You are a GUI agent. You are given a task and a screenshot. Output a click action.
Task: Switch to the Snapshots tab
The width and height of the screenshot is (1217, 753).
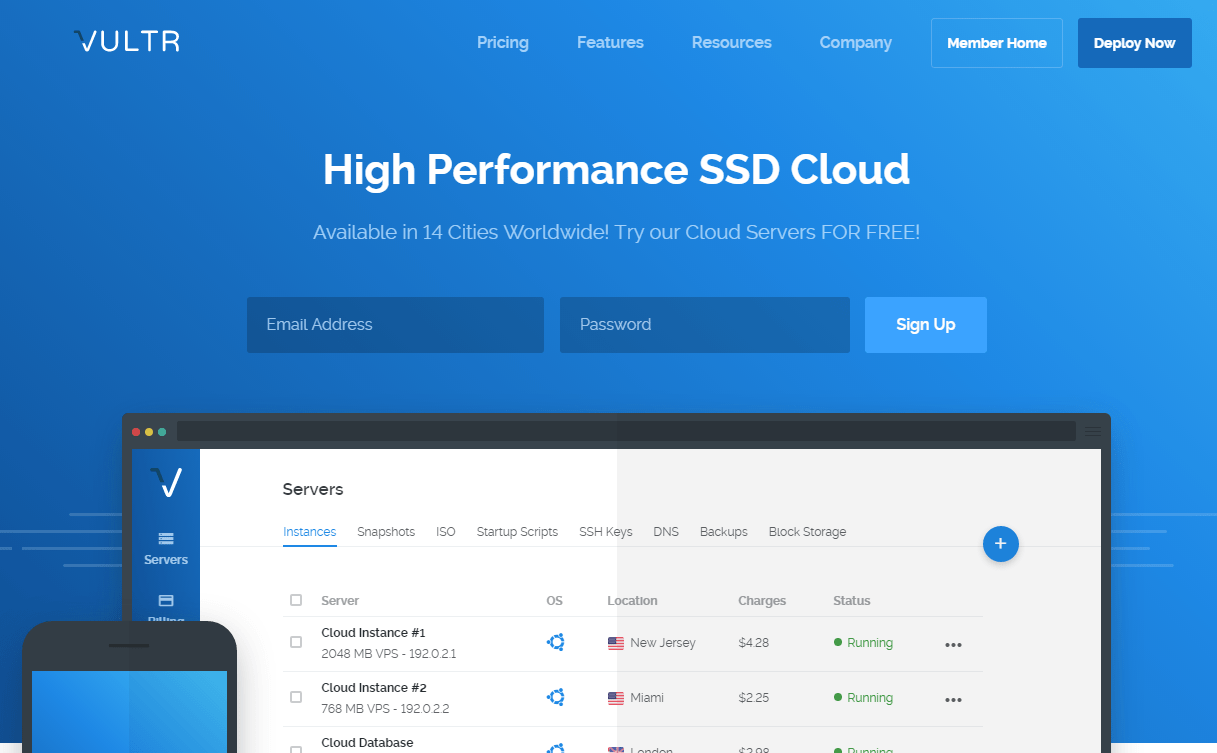click(386, 532)
